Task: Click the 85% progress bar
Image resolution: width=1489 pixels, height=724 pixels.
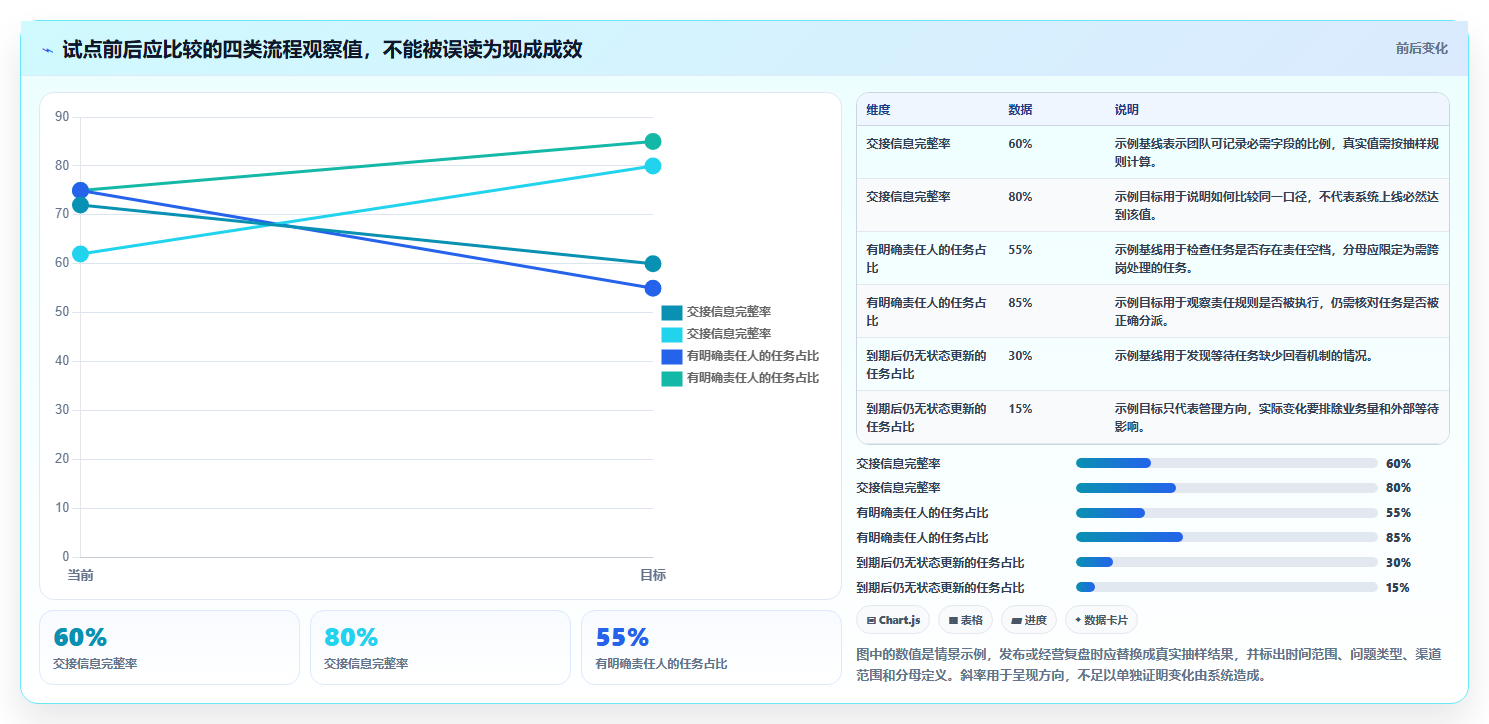Action: (x=1226, y=537)
